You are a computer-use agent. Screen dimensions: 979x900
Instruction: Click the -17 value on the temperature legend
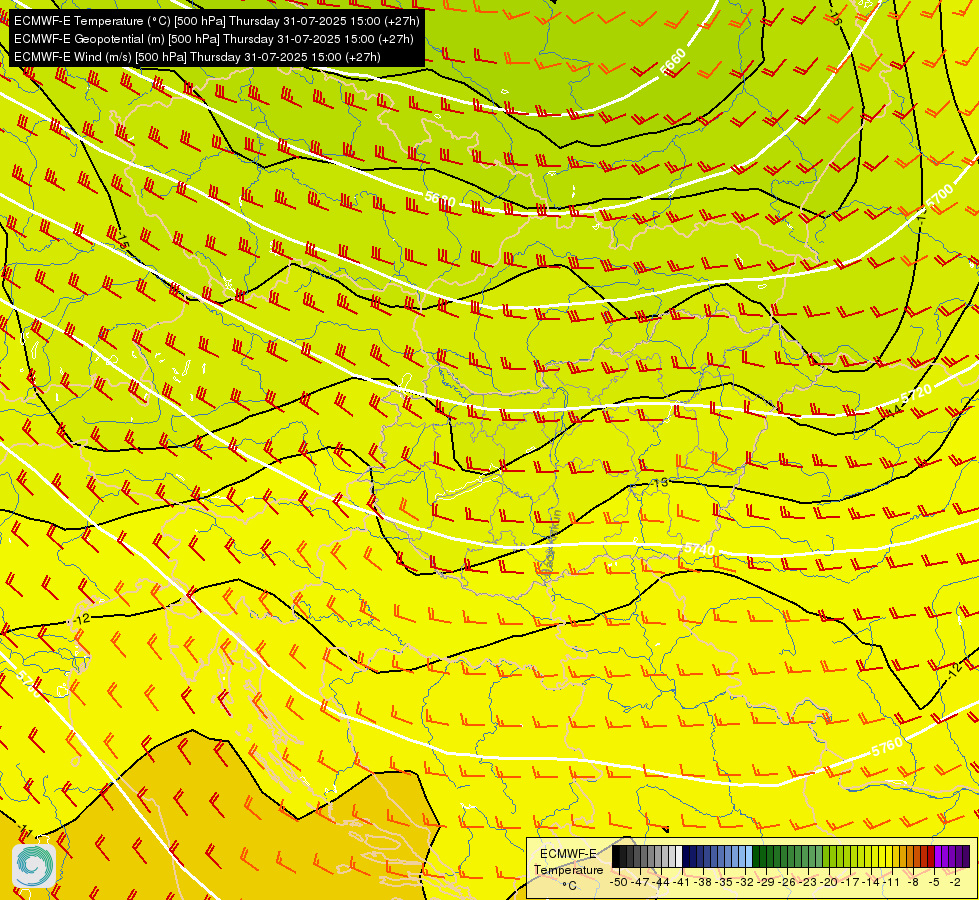click(850, 883)
